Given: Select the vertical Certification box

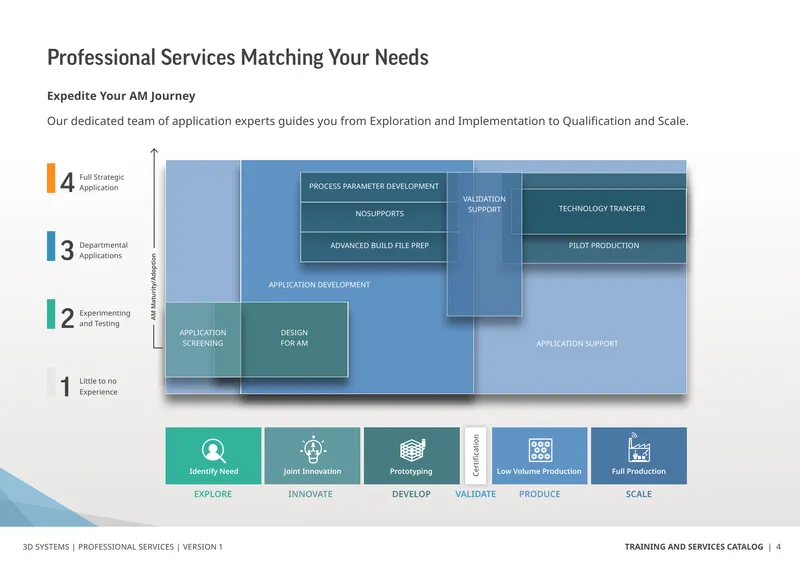Looking at the screenshot, I should pyautogui.click(x=476, y=455).
